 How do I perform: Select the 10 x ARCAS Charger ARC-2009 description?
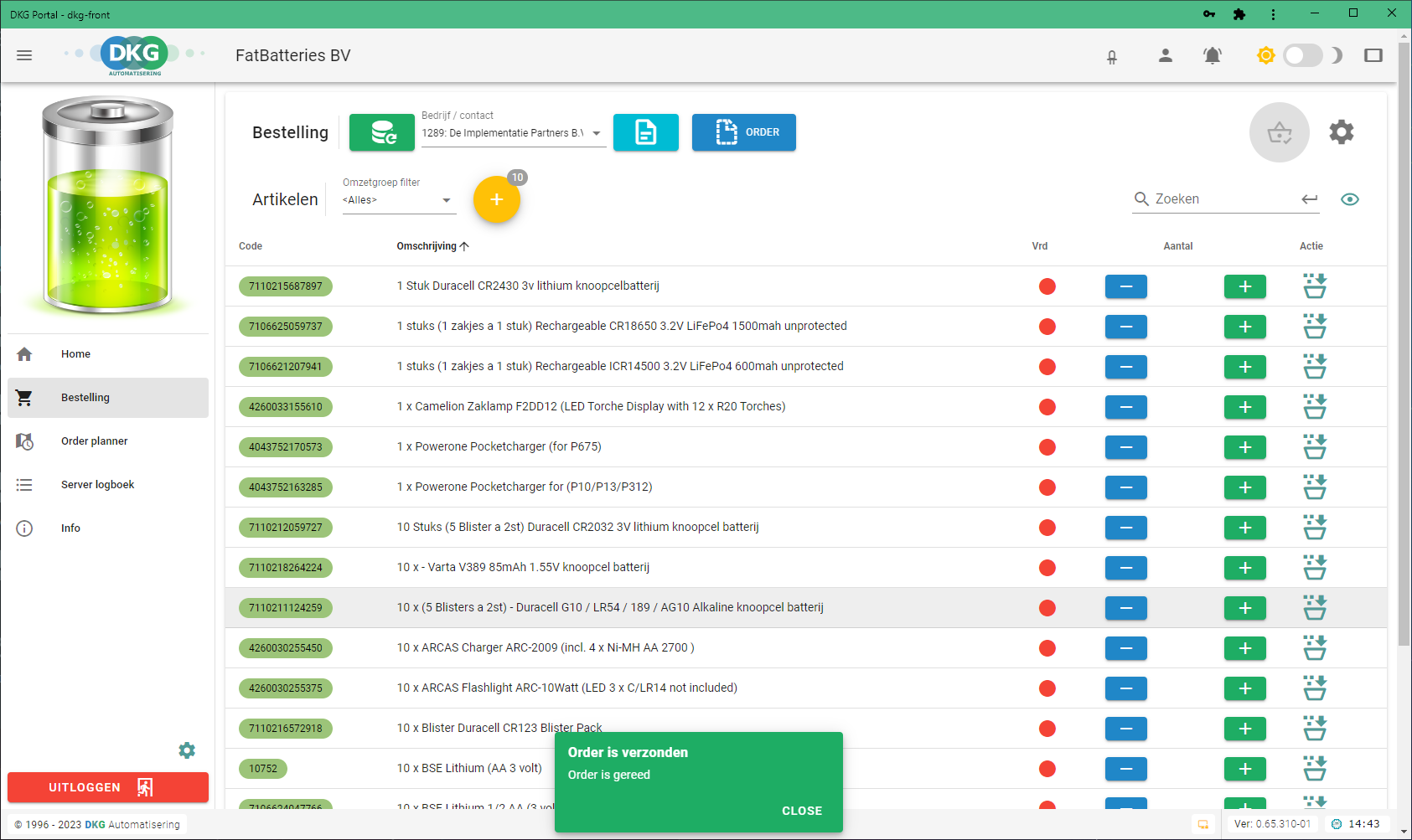tap(546, 647)
